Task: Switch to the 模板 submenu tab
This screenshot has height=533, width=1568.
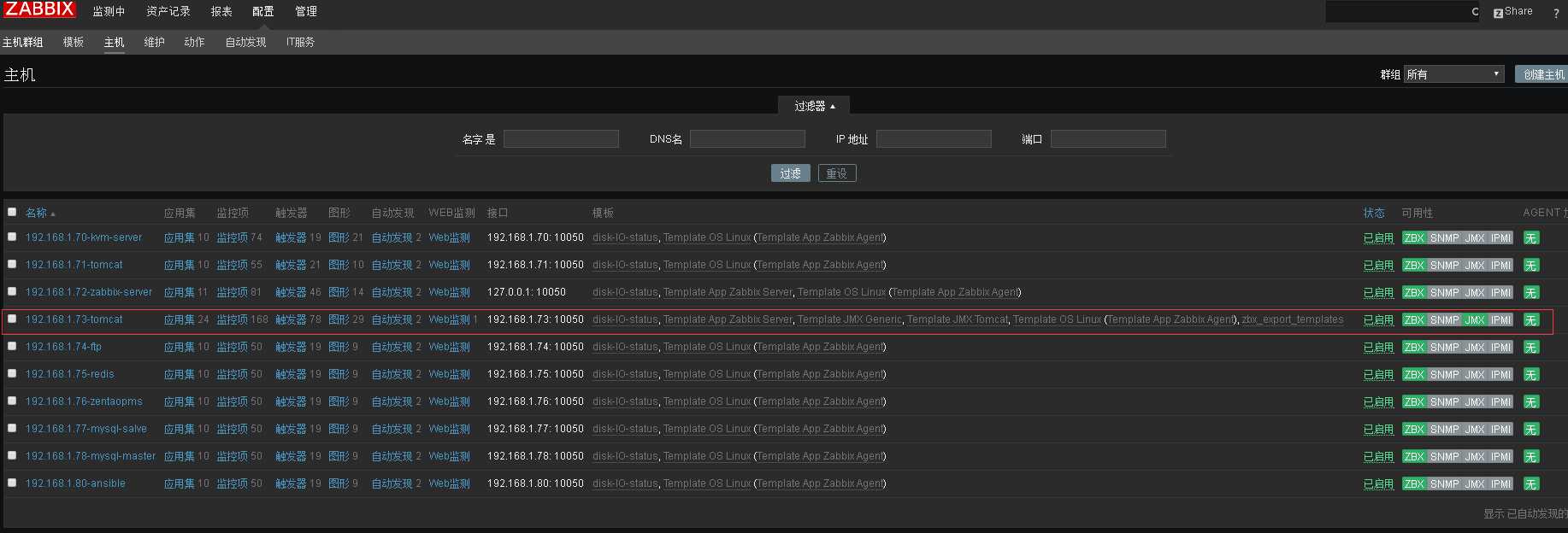Action: [74, 42]
